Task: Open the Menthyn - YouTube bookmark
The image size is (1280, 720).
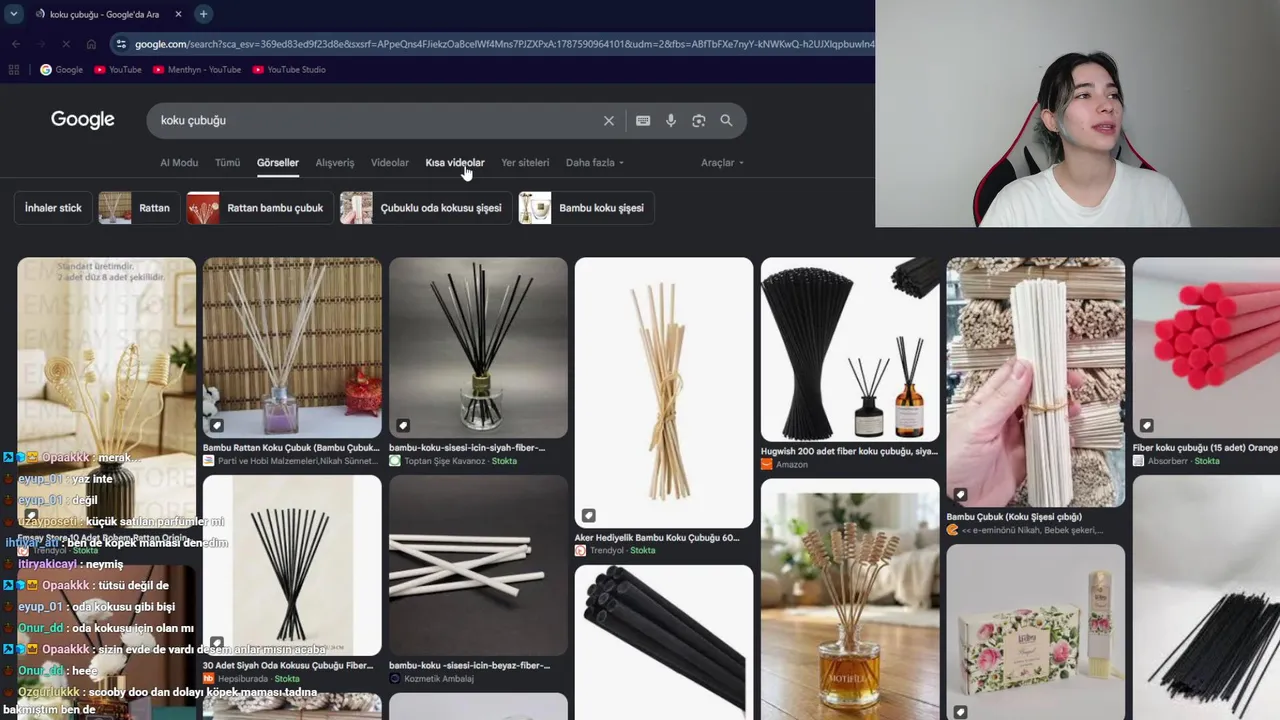Action: pos(197,70)
